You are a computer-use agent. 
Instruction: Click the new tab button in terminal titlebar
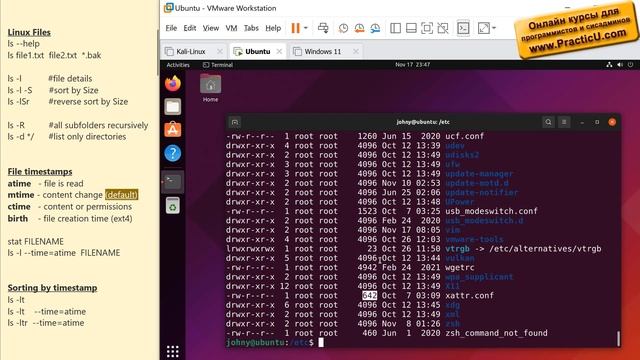click(x=235, y=122)
